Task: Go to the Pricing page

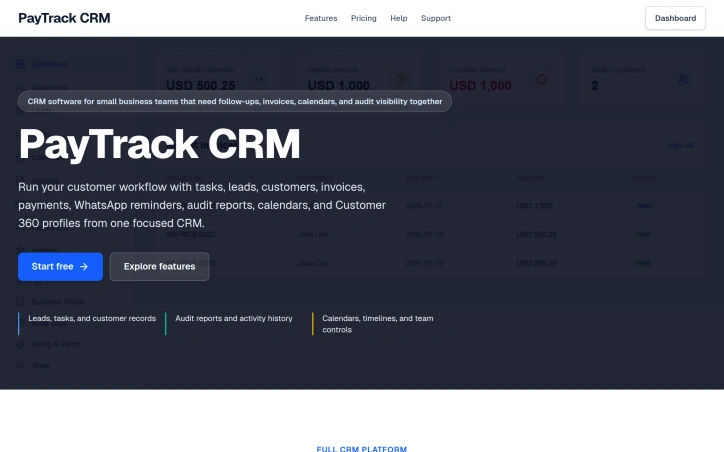Action: coord(363,18)
